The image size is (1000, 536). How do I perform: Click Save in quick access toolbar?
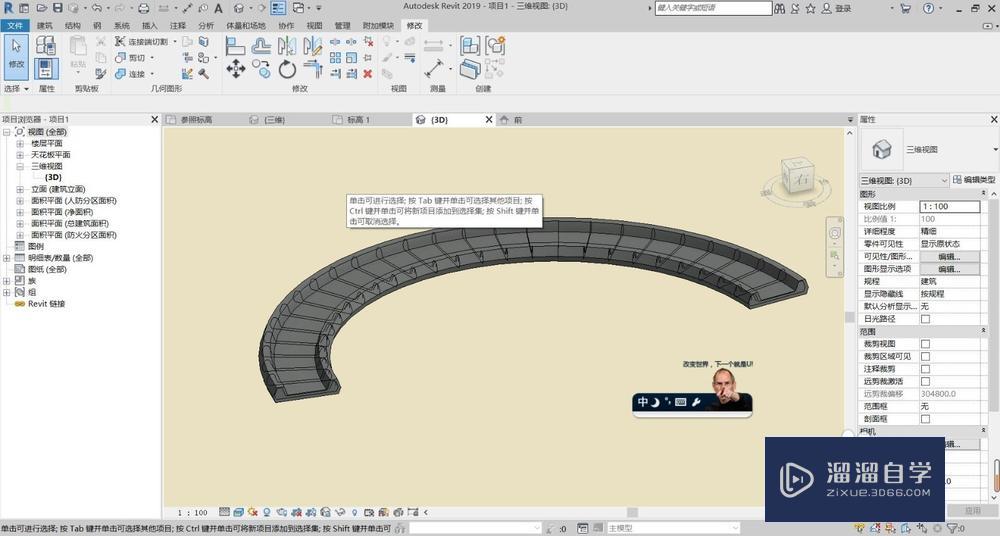57,8
